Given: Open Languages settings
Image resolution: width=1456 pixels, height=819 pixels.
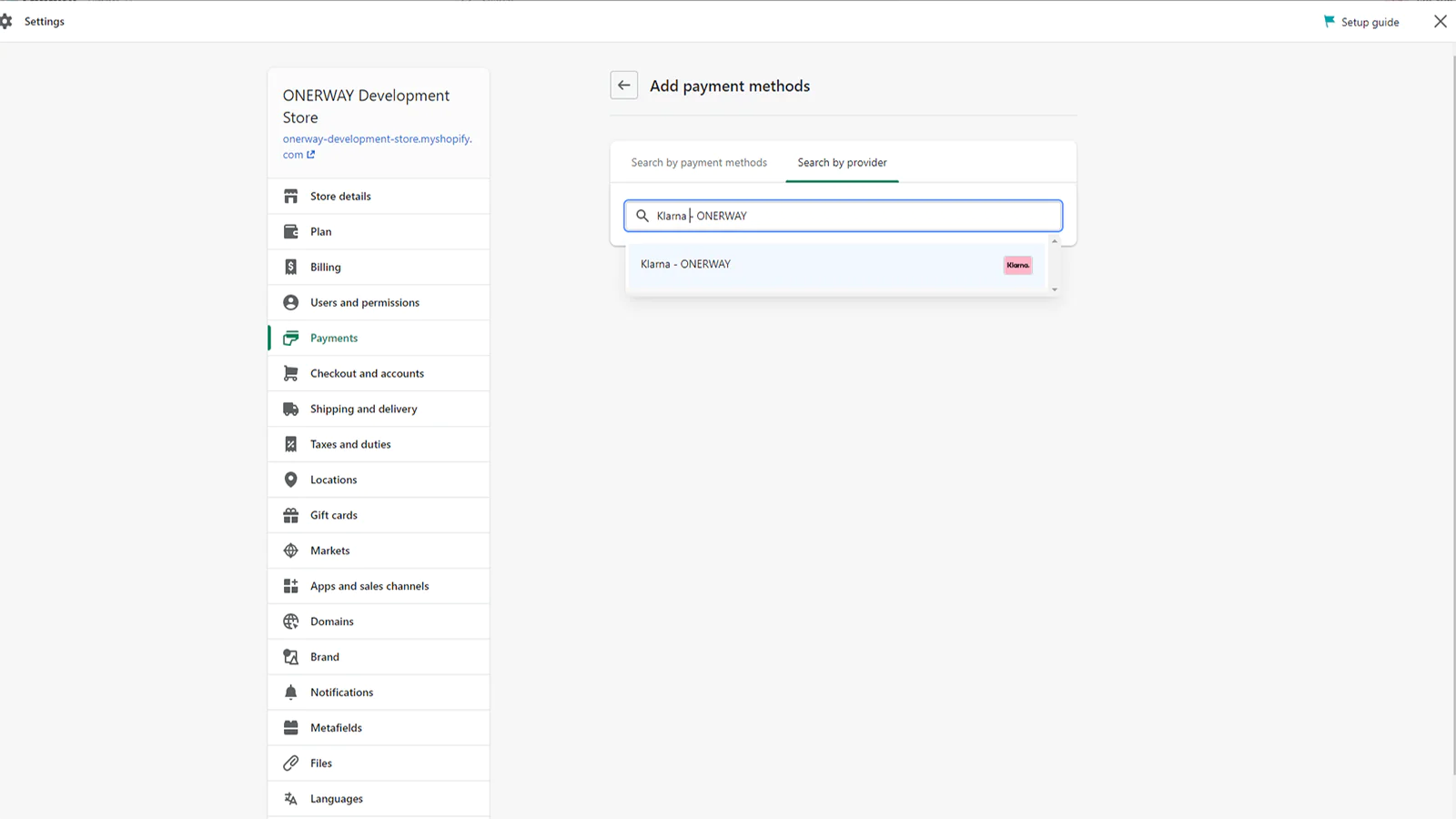Looking at the screenshot, I should (379, 800).
